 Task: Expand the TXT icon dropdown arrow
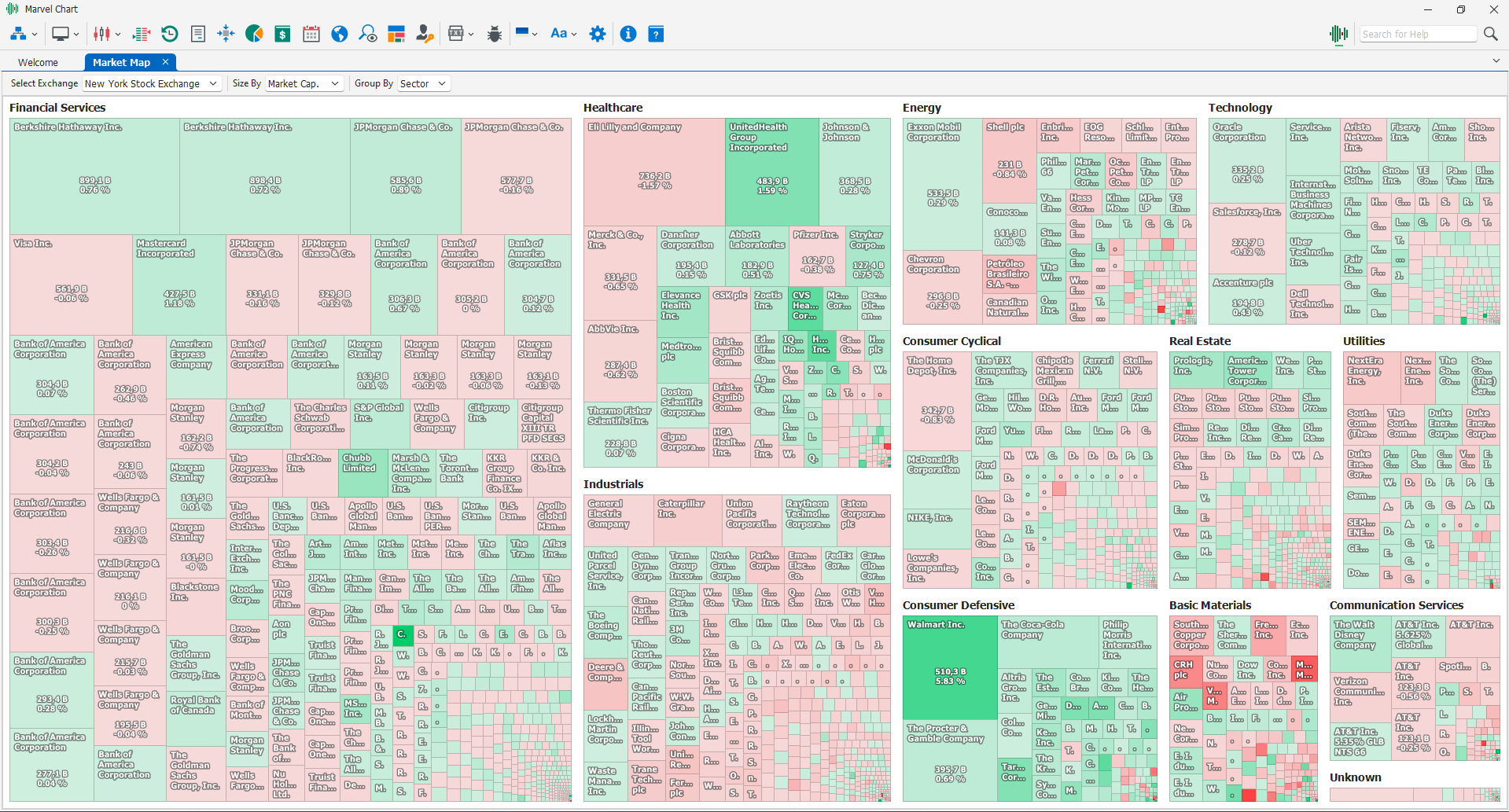(471, 35)
